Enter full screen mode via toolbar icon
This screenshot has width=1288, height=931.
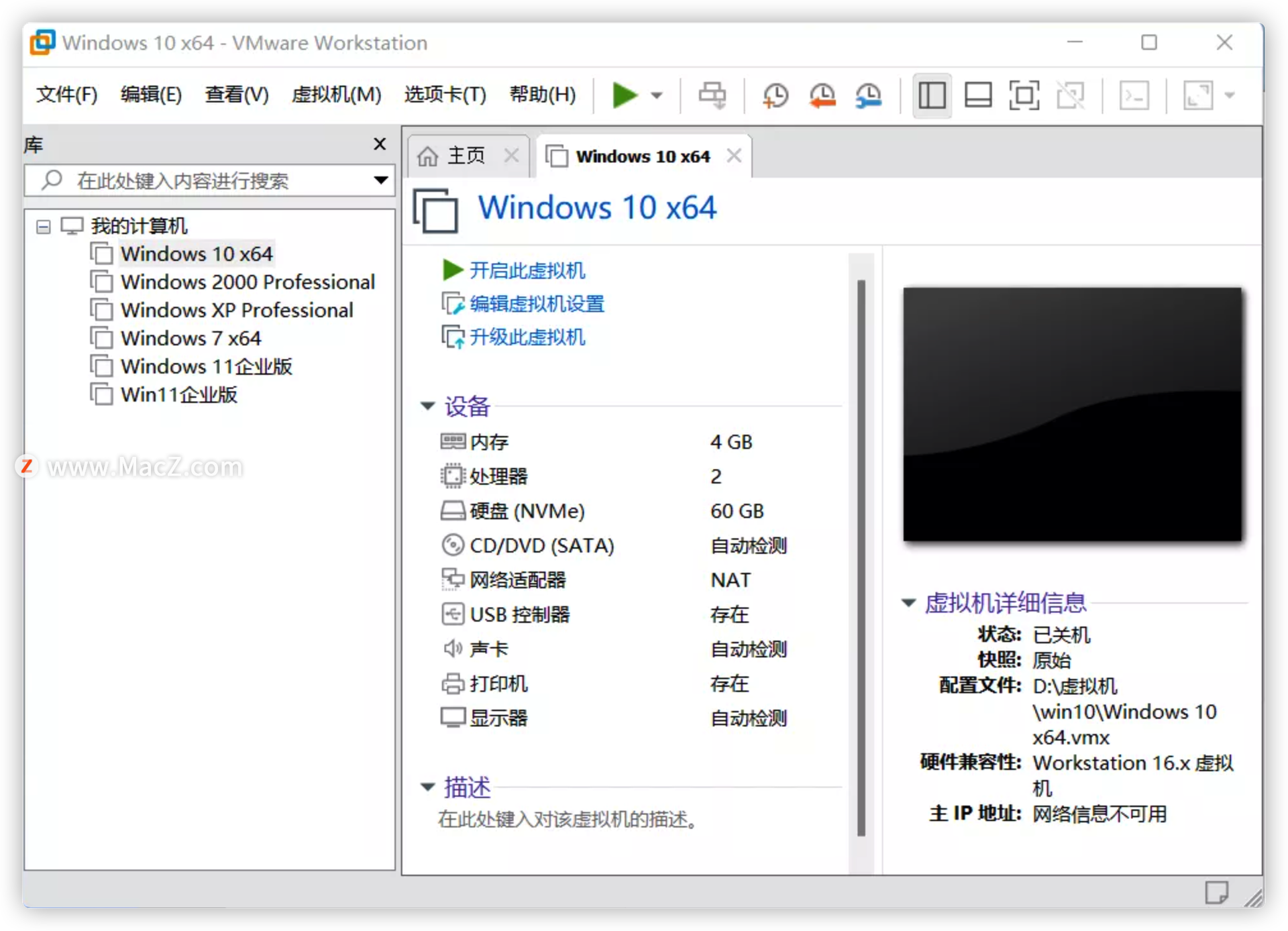point(1024,95)
